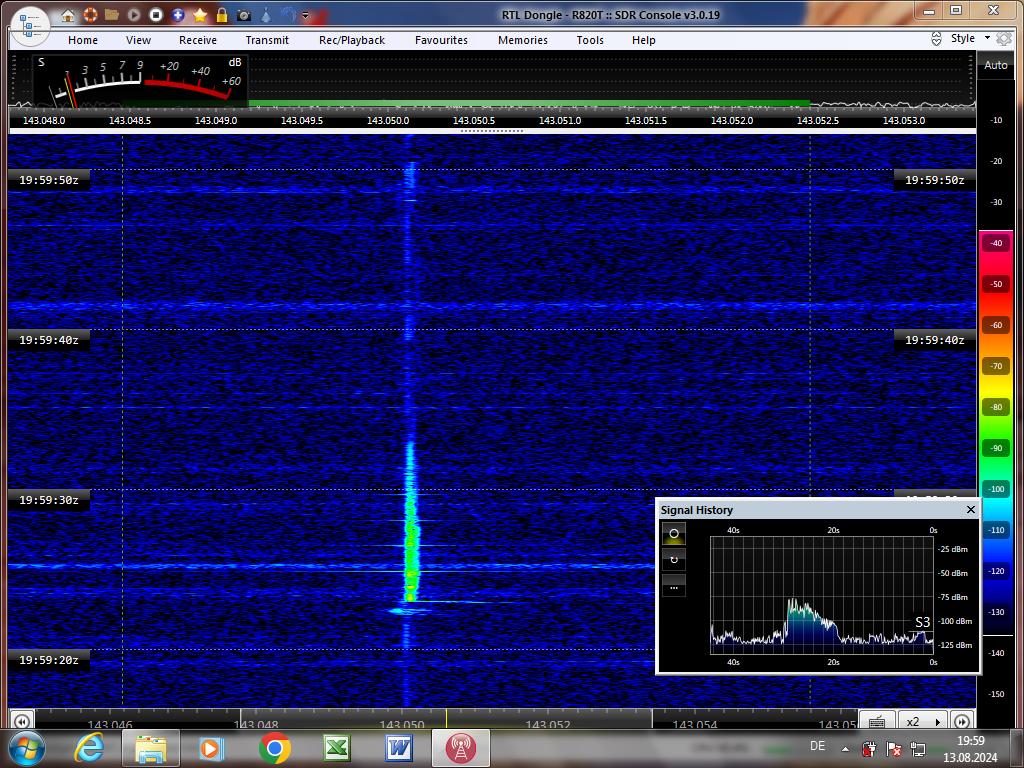The width and height of the screenshot is (1024, 768).
Task: Open Windows Explorer from the taskbar
Action: point(151,748)
